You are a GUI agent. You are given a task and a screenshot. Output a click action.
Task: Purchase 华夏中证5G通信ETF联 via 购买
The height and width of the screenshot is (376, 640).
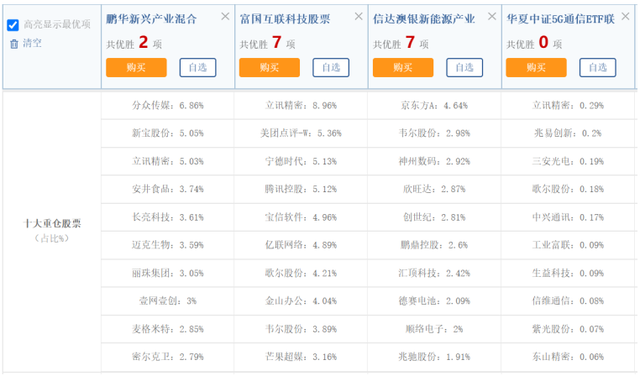[536, 67]
